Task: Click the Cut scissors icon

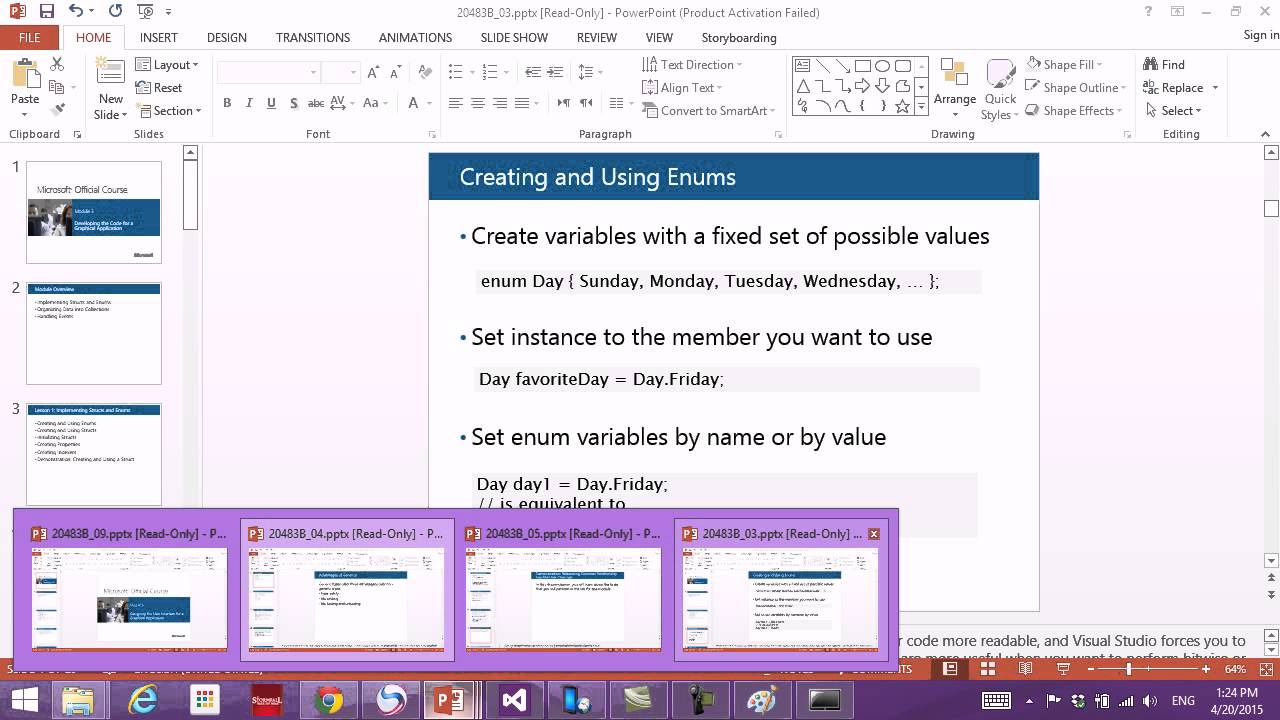Action: [x=57, y=64]
